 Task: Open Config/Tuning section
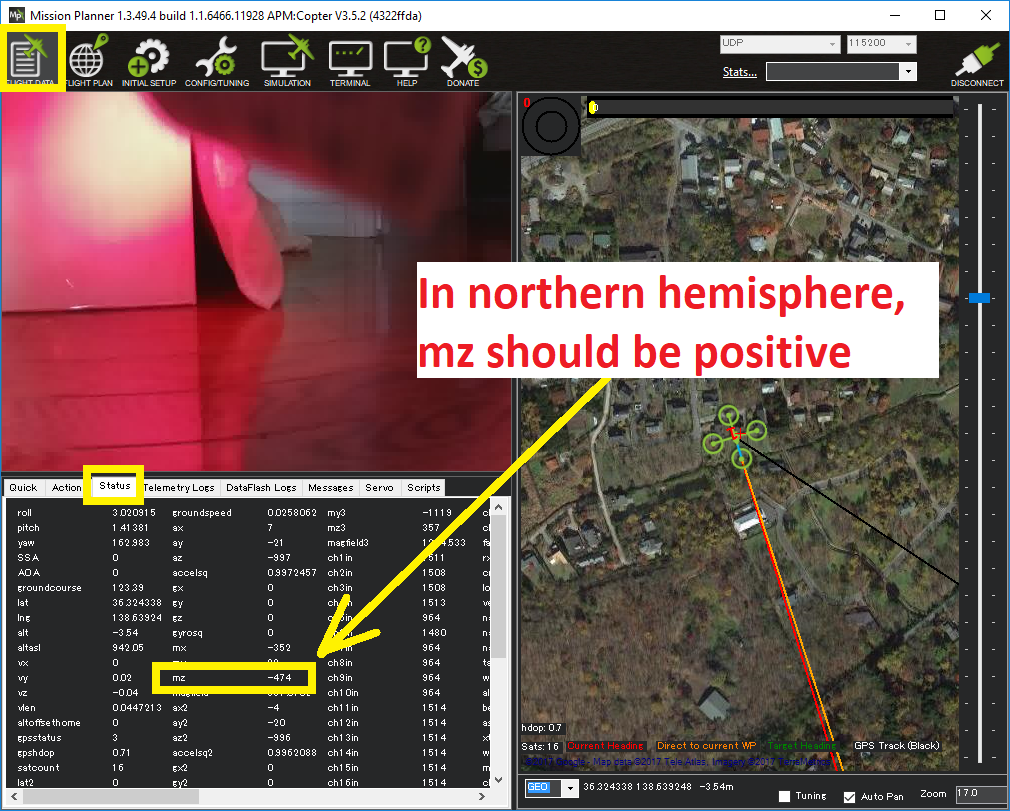(217, 61)
